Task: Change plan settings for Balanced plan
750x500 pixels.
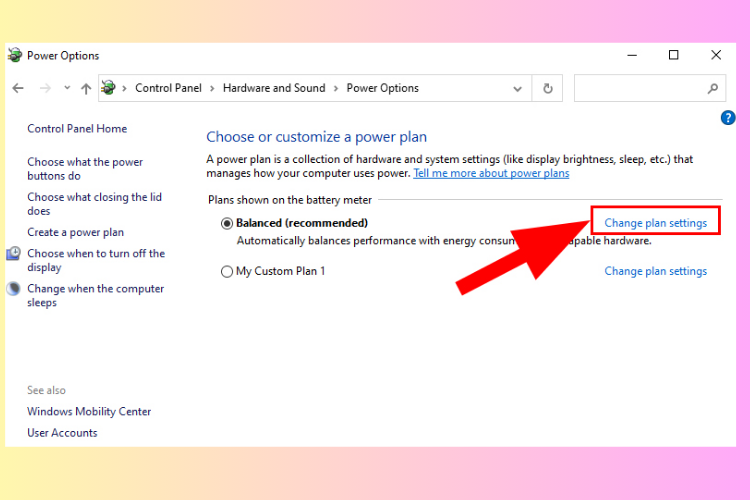Action: click(656, 223)
